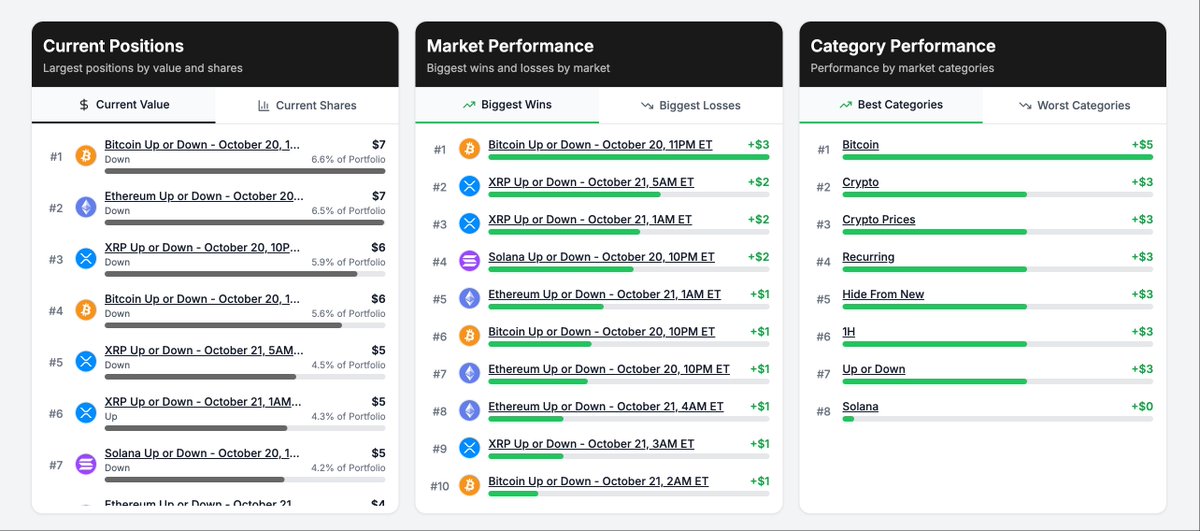Click the Biggest Wins tab

point(507,104)
